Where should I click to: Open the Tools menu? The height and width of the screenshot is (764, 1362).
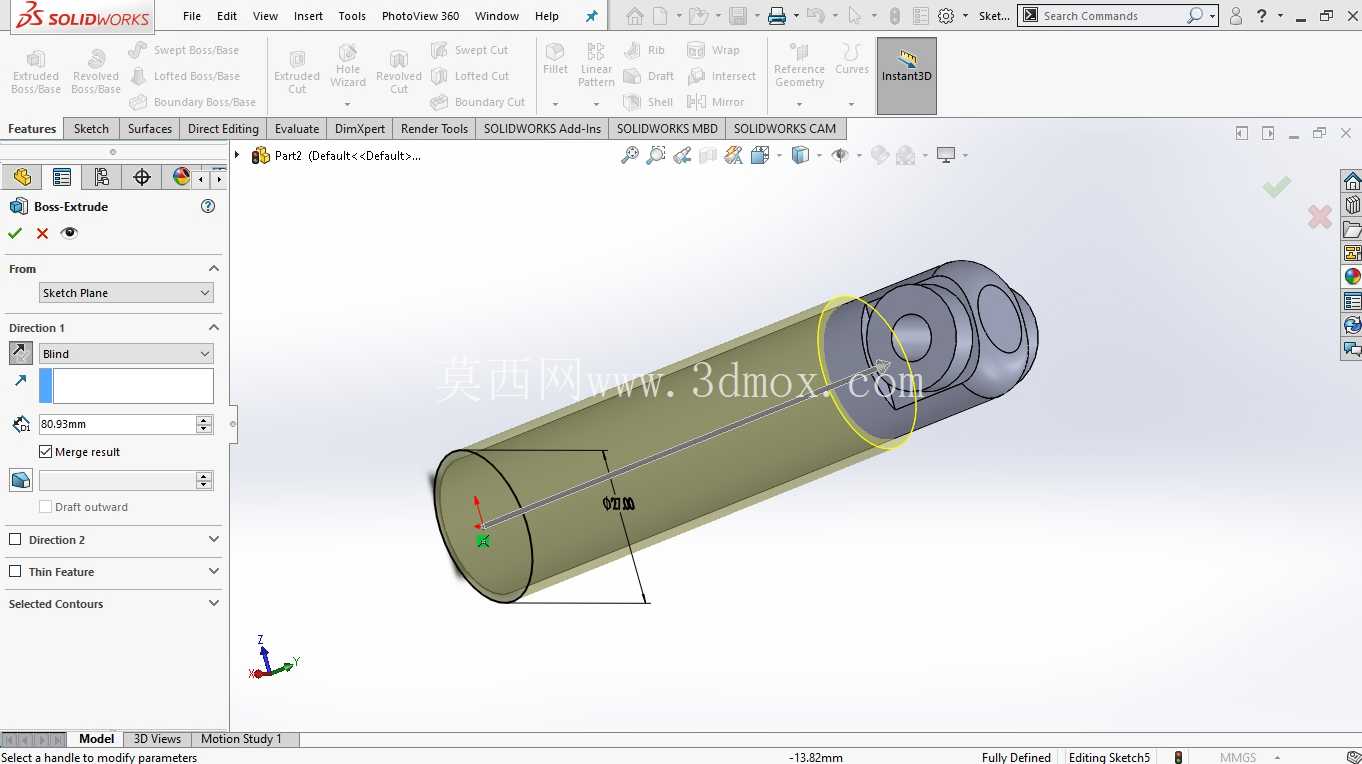352,16
